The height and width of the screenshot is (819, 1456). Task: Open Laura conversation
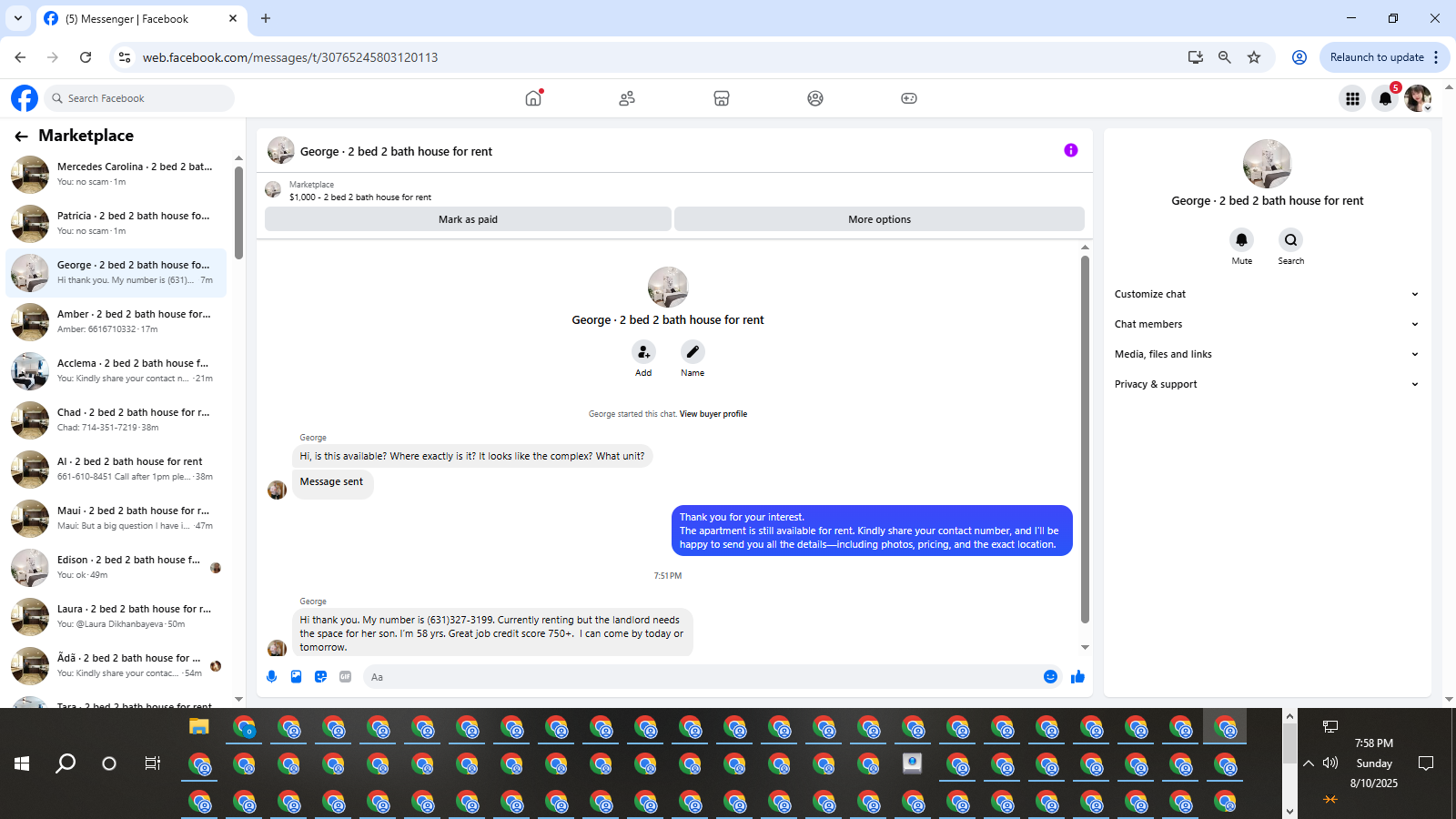[x=116, y=616]
